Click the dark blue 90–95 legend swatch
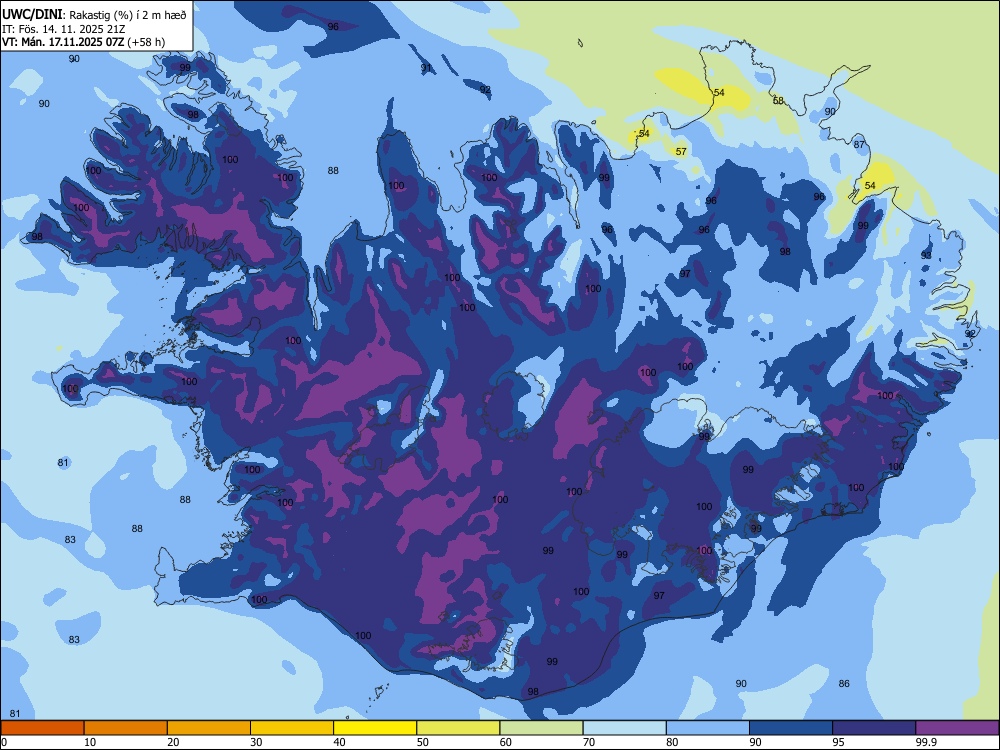This screenshot has height=750, width=1000. tap(791, 728)
